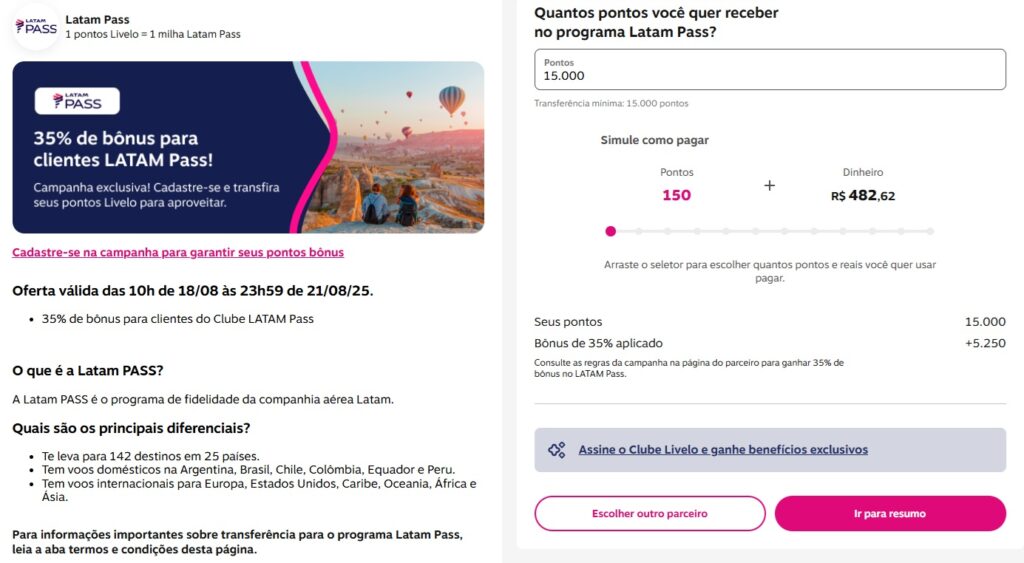This screenshot has height=563, width=1024.
Task: Click the 150 Pontos value in the simulator
Action: click(x=676, y=195)
